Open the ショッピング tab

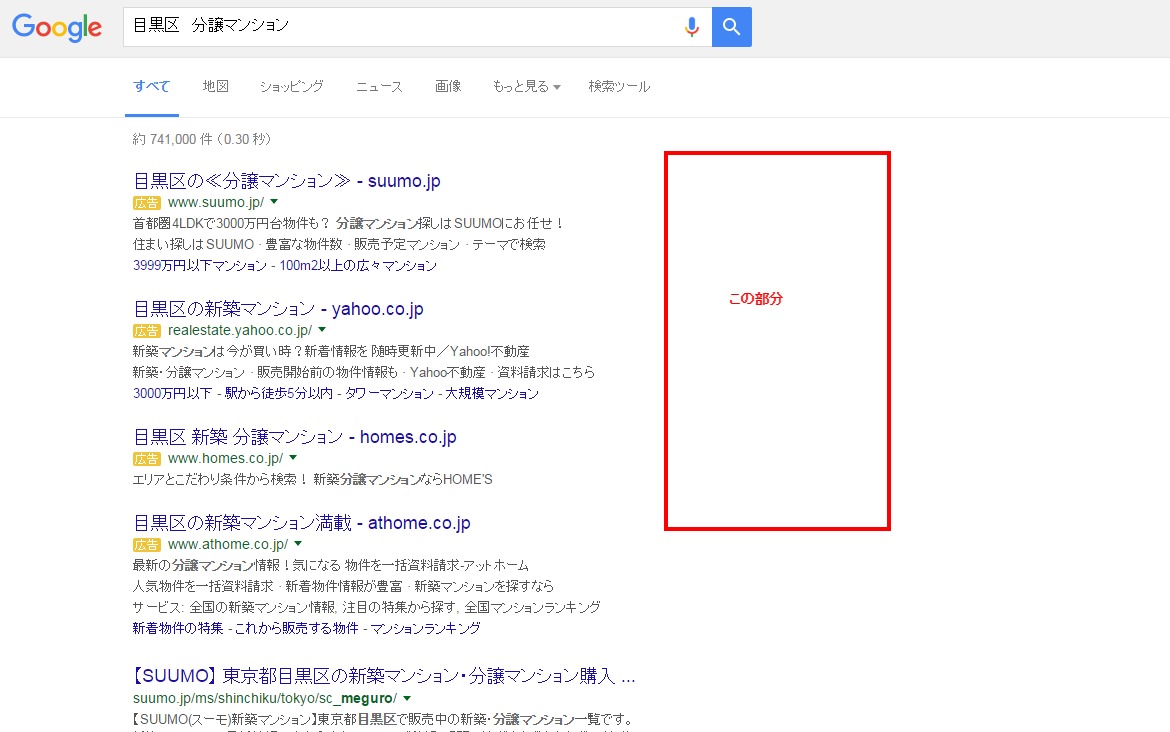[x=292, y=87]
